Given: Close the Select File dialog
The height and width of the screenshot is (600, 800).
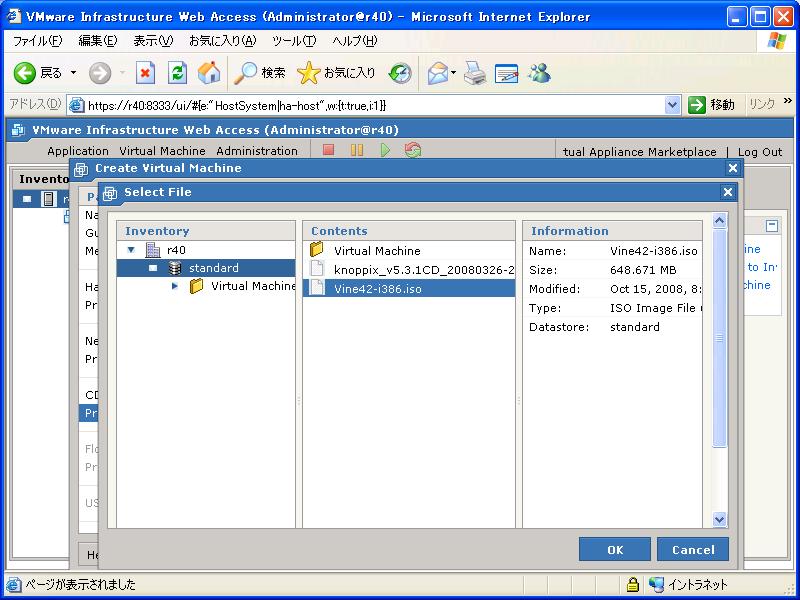Looking at the screenshot, I should click(x=728, y=192).
